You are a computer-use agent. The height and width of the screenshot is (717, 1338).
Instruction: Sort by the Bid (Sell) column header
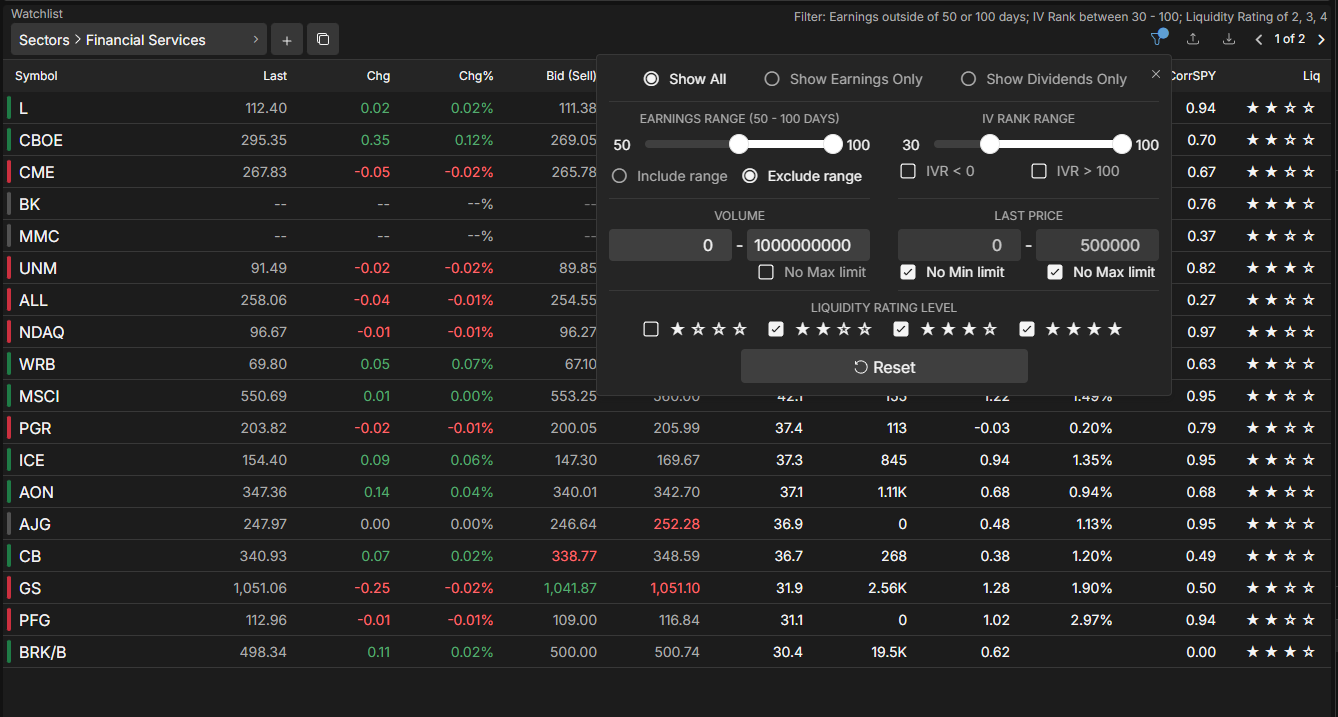pos(571,76)
